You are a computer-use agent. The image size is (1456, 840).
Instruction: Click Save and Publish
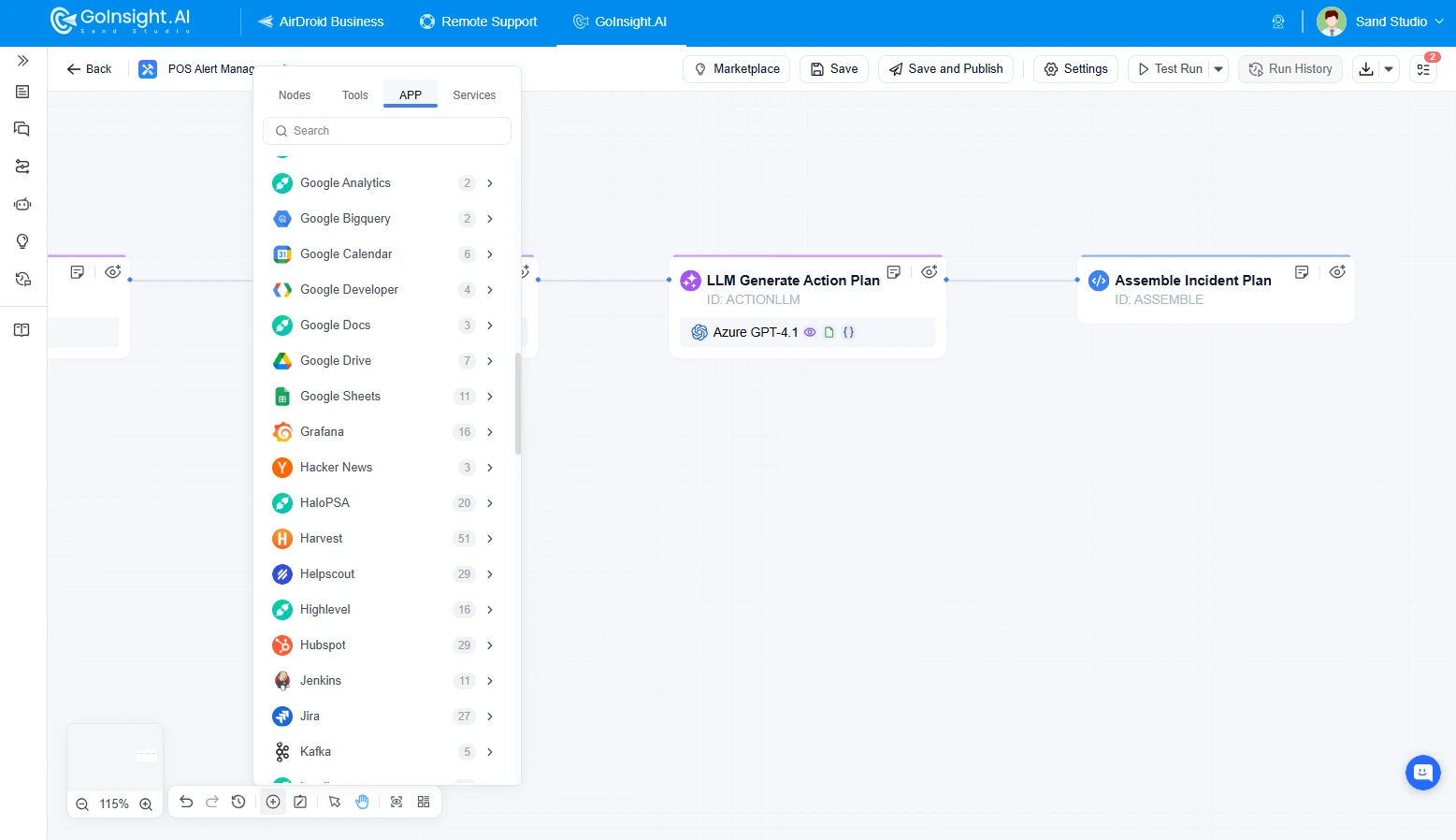pyautogui.click(x=945, y=69)
